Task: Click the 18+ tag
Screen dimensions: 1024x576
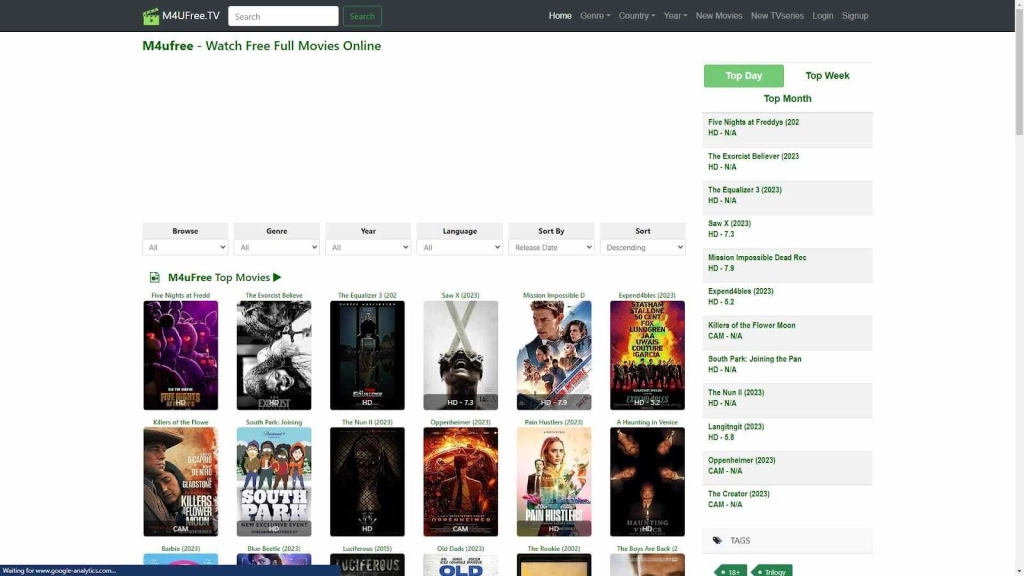Action: (x=731, y=571)
